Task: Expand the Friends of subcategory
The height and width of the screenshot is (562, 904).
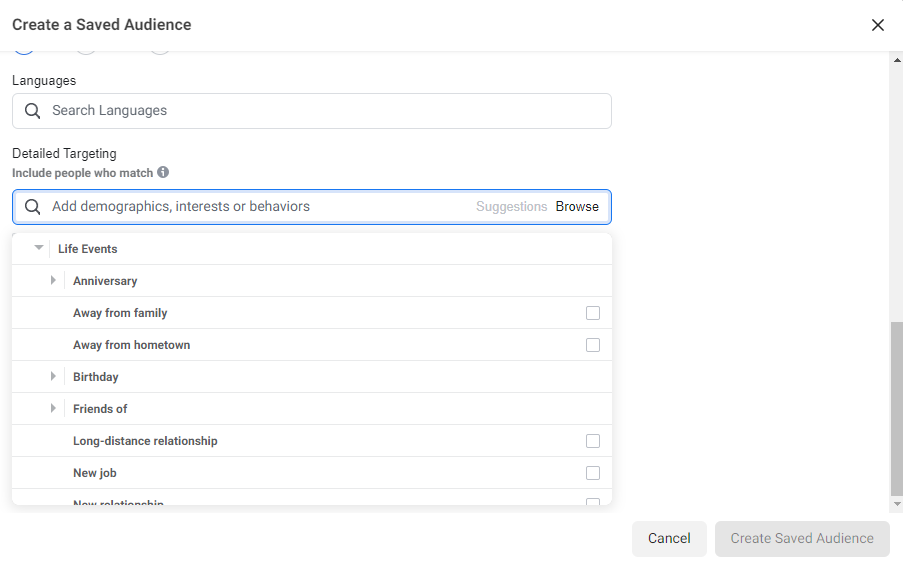Action: [x=54, y=409]
